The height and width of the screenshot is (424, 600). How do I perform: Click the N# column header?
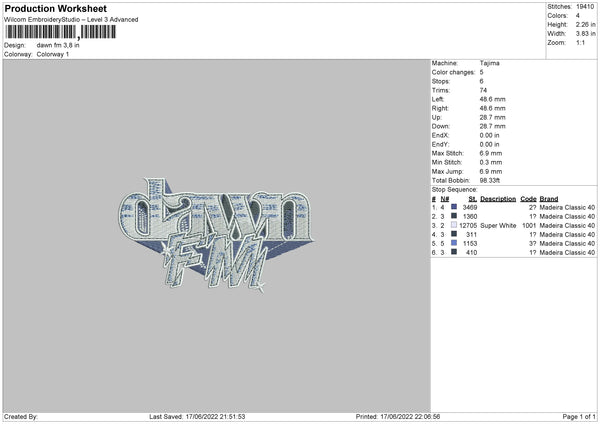tap(444, 198)
